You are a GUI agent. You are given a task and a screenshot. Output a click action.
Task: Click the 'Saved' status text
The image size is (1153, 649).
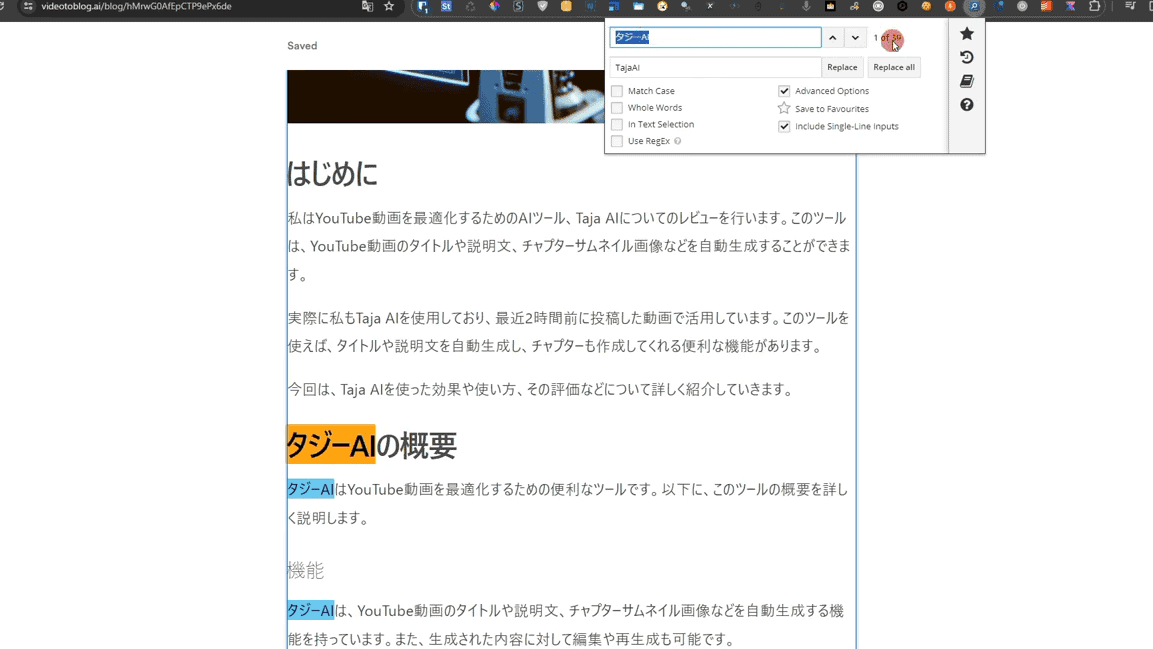(301, 46)
